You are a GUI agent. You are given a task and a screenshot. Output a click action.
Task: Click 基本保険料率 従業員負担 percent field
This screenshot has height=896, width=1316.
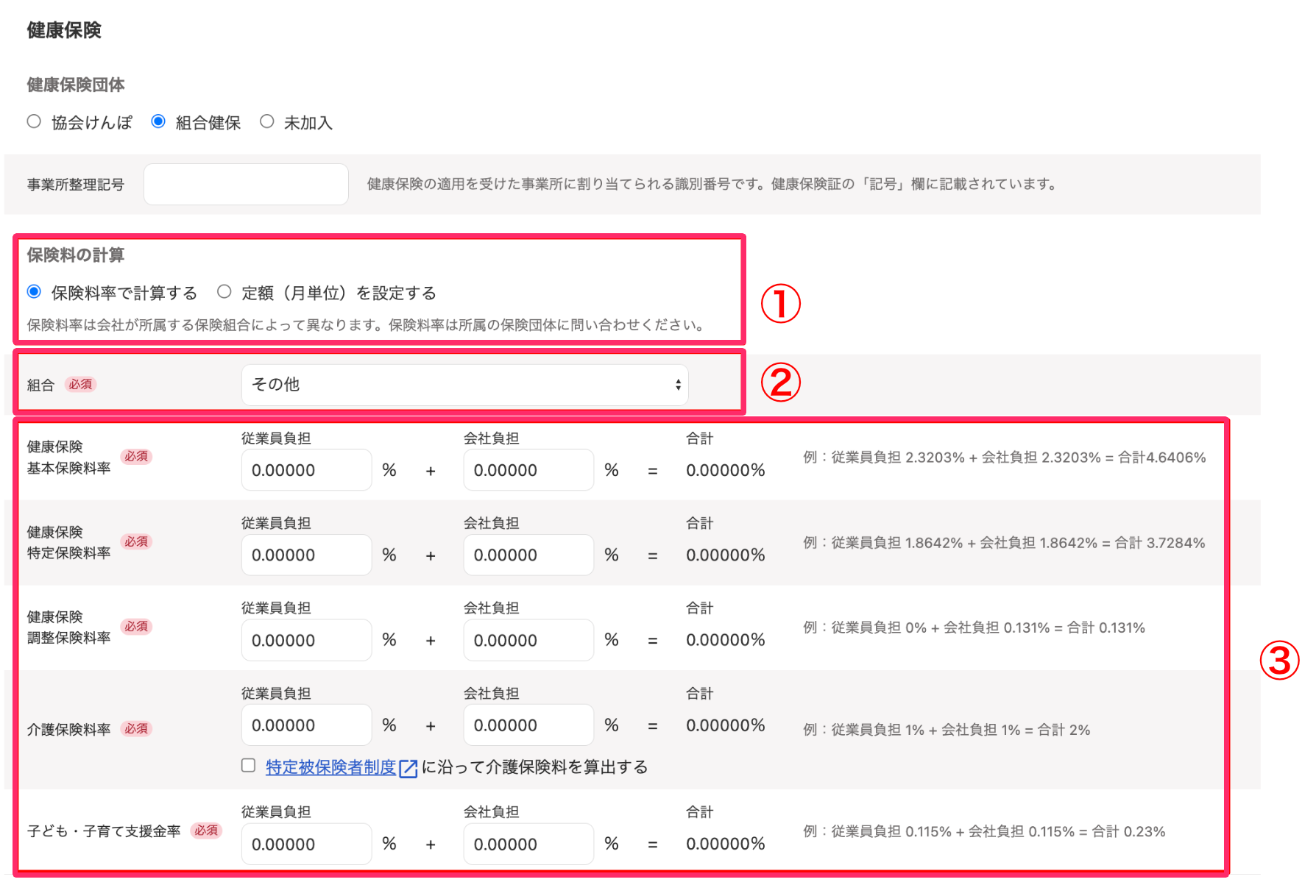pos(306,470)
